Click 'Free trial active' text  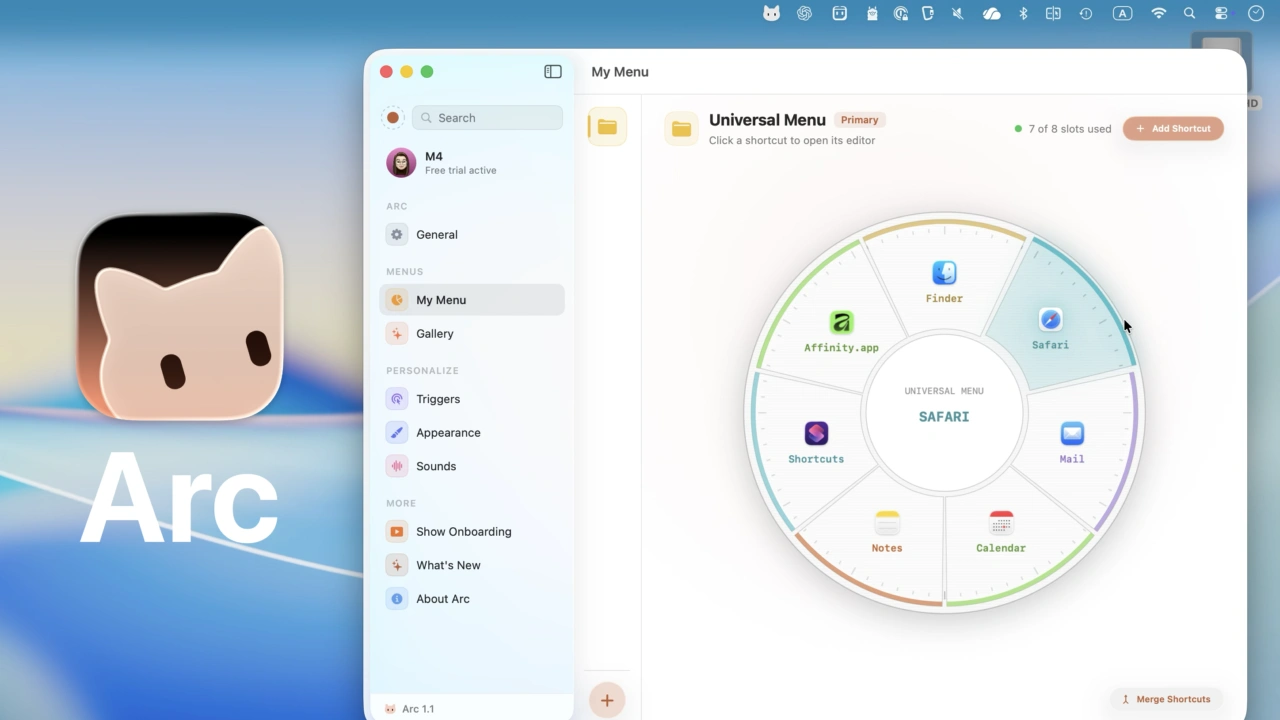point(460,171)
